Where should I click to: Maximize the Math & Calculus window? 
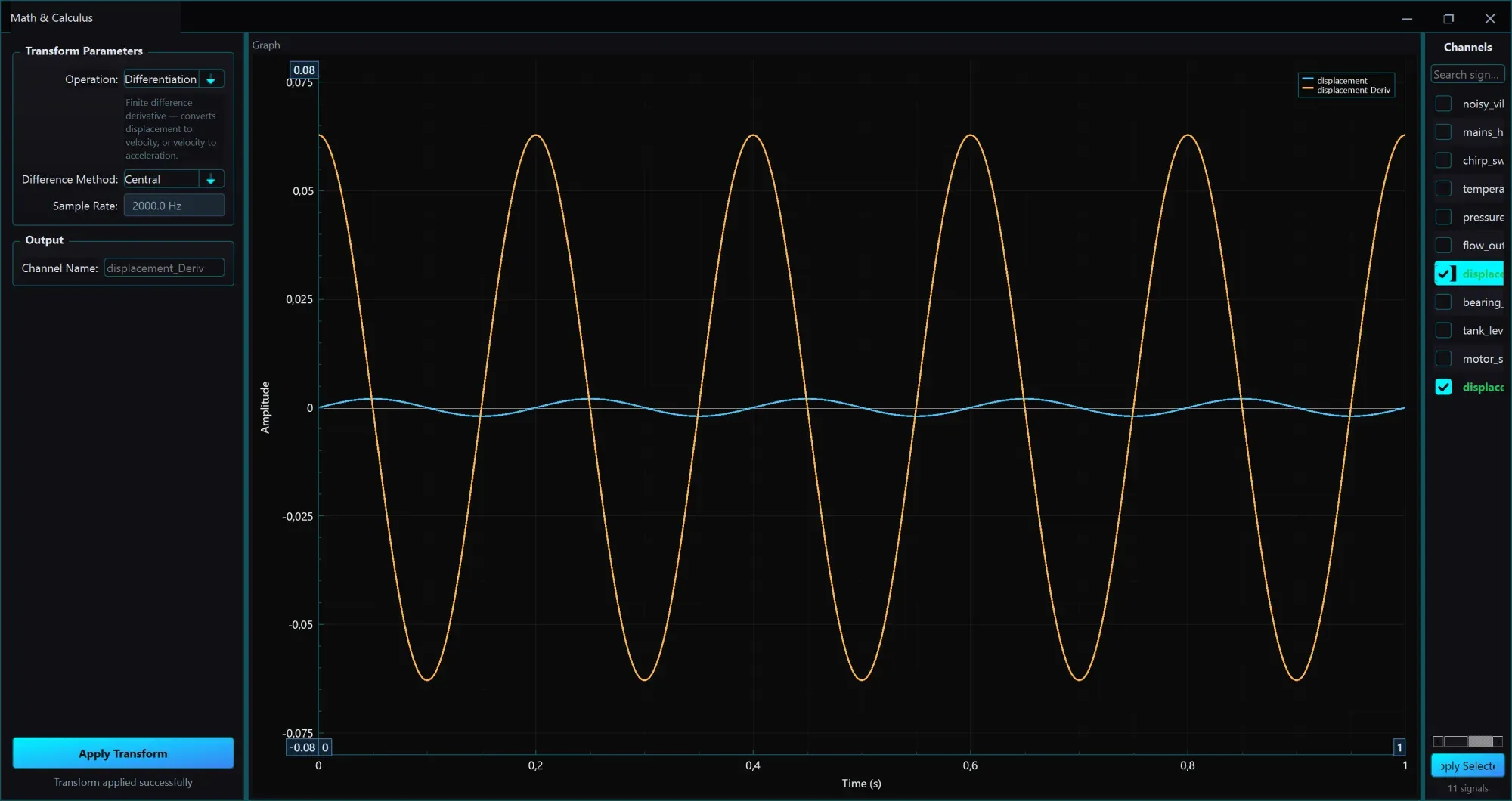click(x=1448, y=18)
